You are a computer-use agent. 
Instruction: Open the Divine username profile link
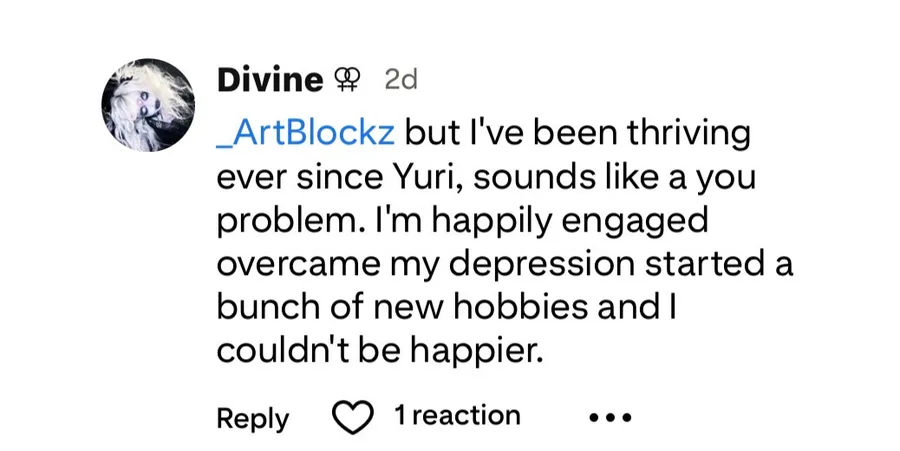(x=269, y=80)
